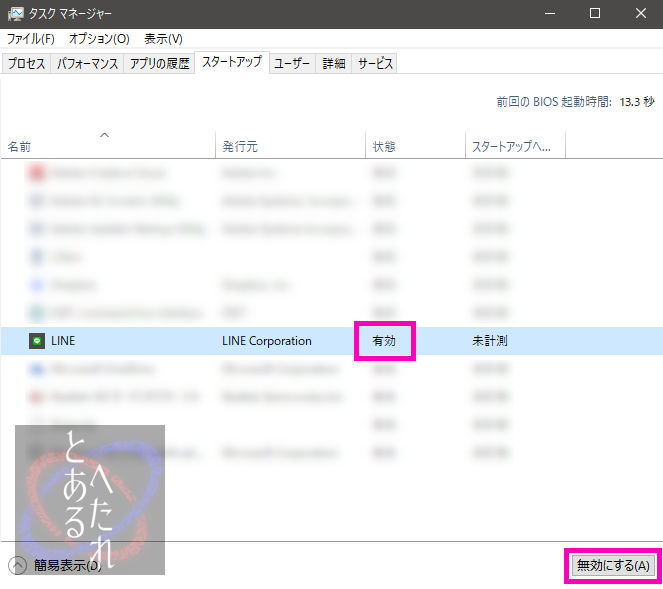663x589 pixels.
Task: Open the サービス tab
Action: pyautogui.click(x=375, y=64)
